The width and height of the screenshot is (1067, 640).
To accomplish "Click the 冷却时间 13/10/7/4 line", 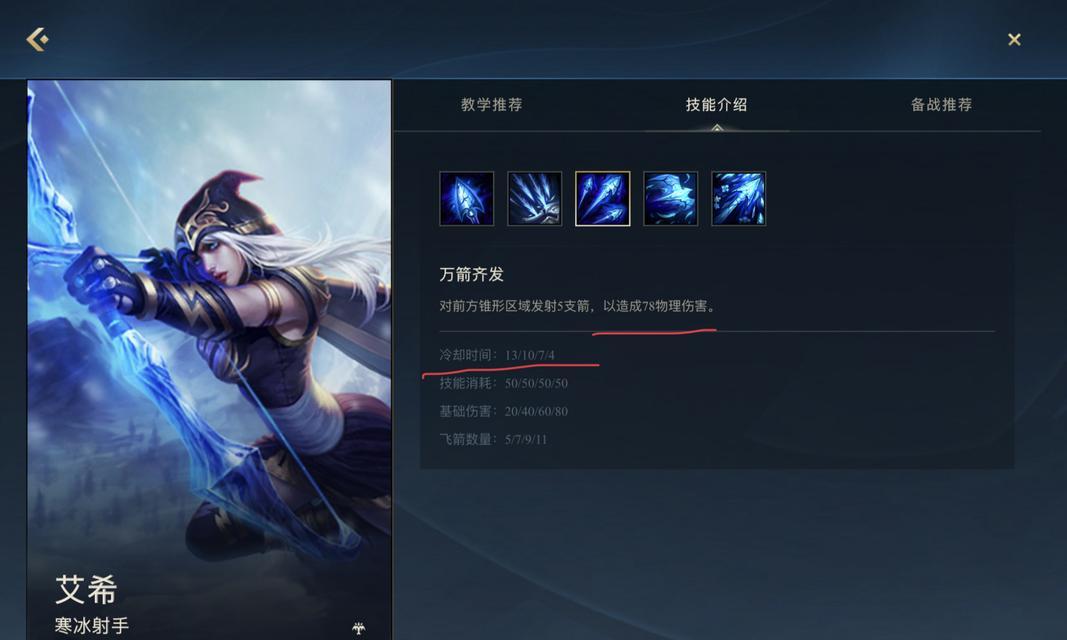I will pyautogui.click(x=497, y=355).
